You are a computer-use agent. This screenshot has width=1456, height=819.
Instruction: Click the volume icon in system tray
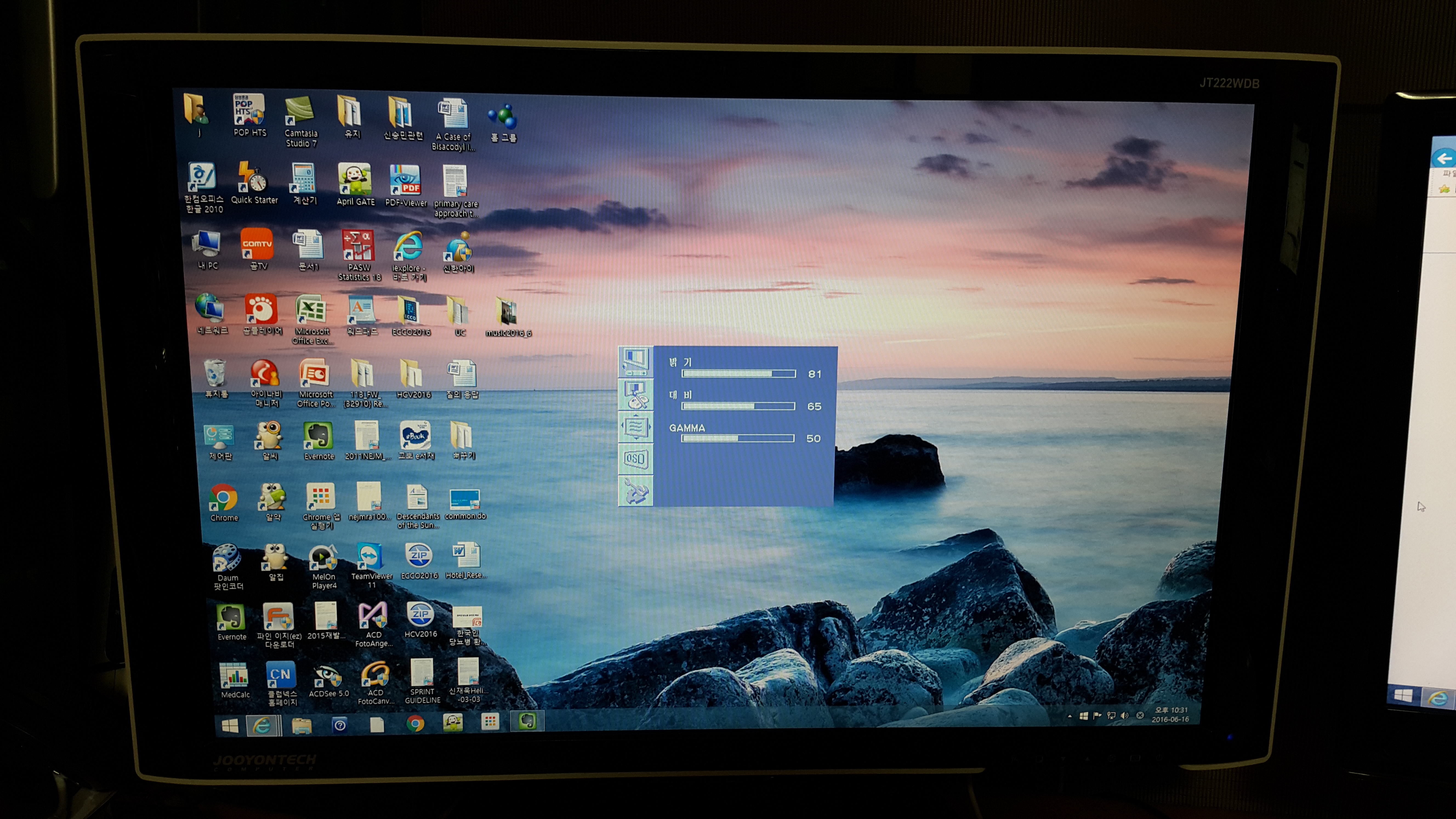click(1125, 716)
